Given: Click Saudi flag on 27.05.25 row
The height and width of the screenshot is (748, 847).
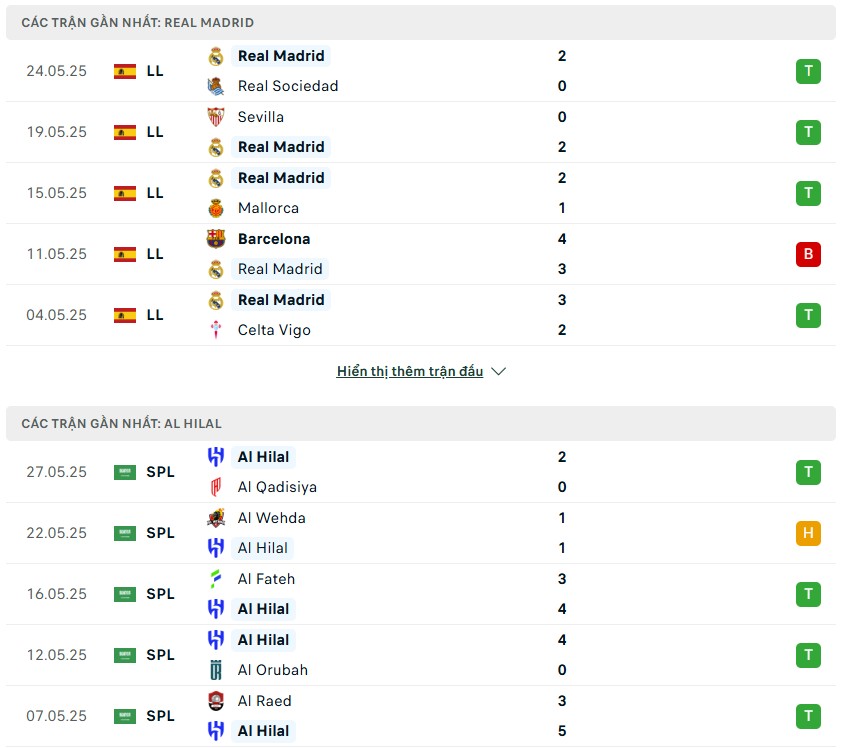Looking at the screenshot, I should 125,472.
